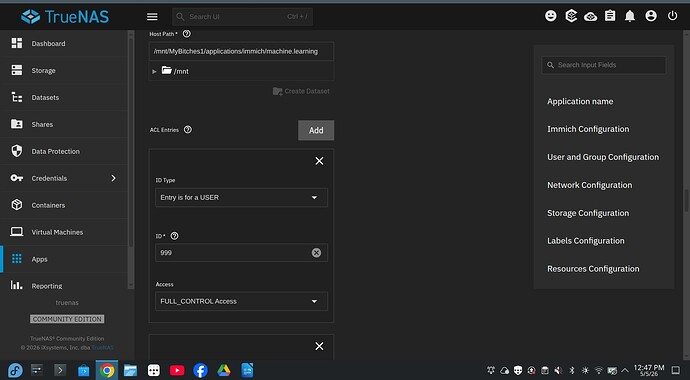This screenshot has width=690, height=380.
Task: Expand Credentials submenu arrow
Action: (114, 178)
